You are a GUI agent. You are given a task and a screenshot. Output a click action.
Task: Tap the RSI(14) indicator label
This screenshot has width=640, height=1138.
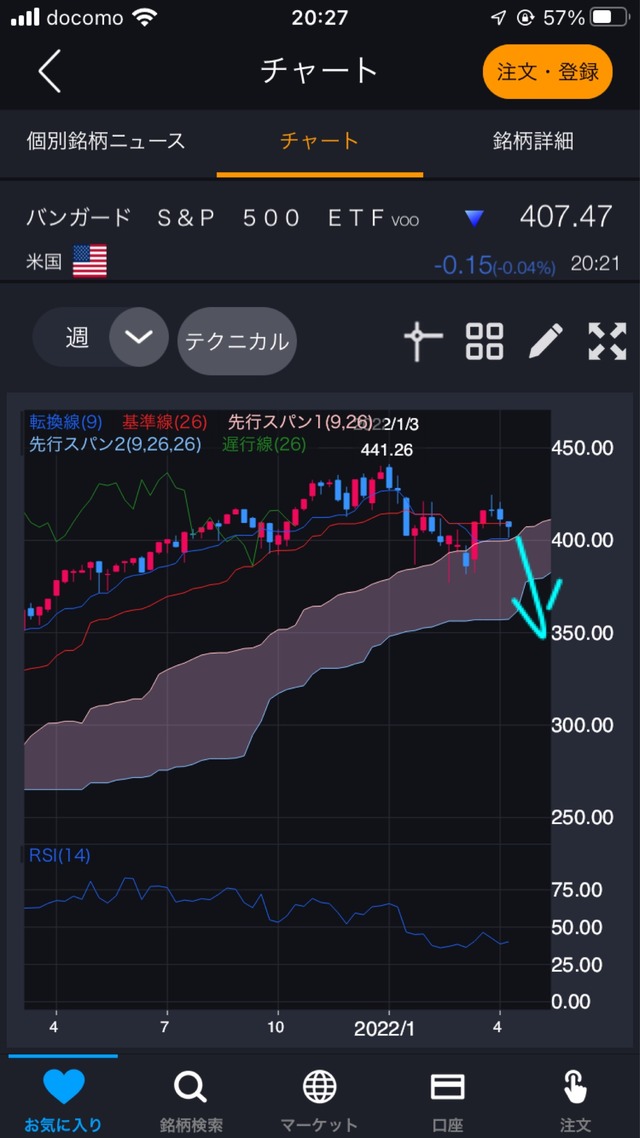click(60, 856)
